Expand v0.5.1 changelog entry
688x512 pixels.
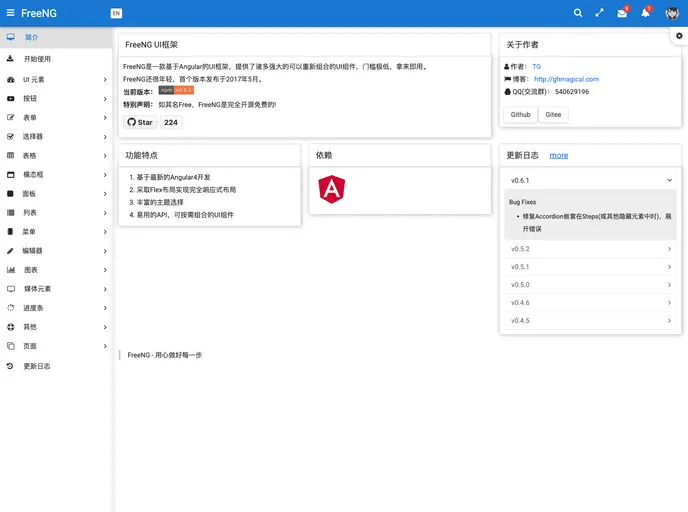(590, 267)
